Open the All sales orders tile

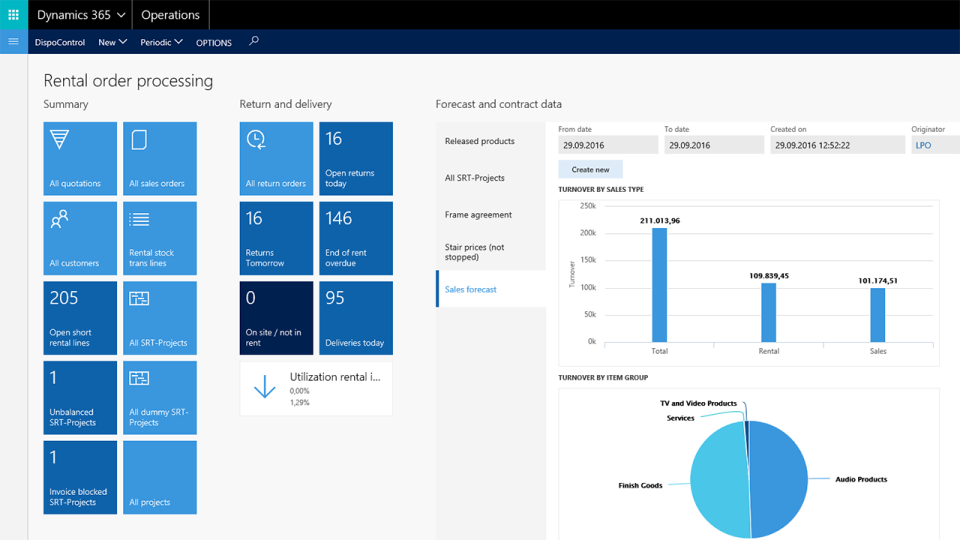(160, 159)
